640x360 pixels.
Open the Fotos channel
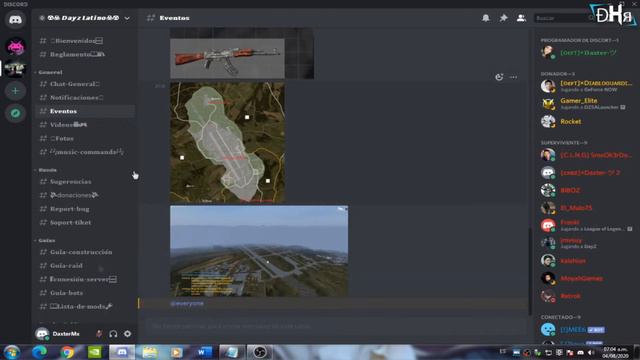85,138
